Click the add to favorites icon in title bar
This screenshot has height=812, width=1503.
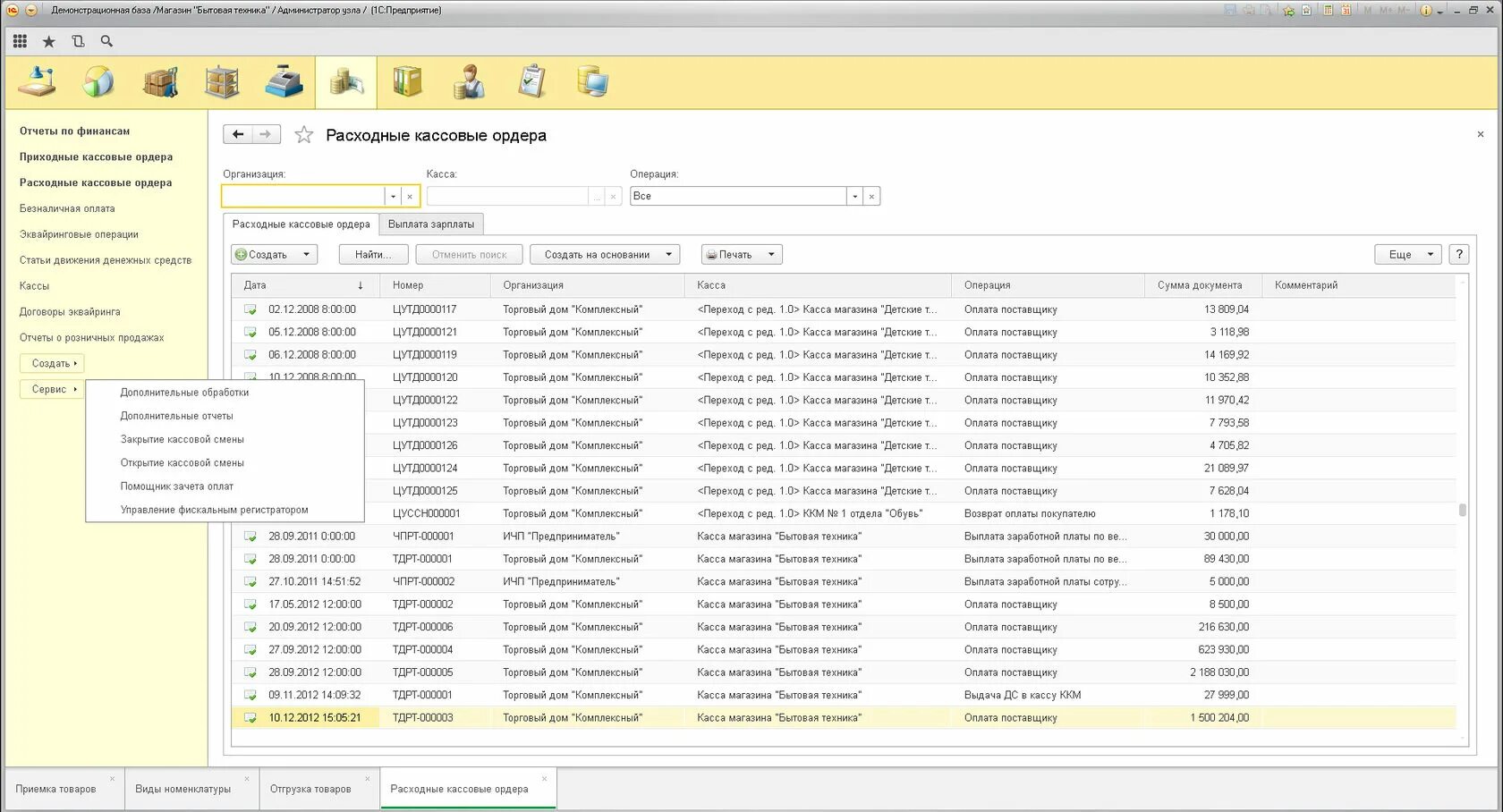1288,11
